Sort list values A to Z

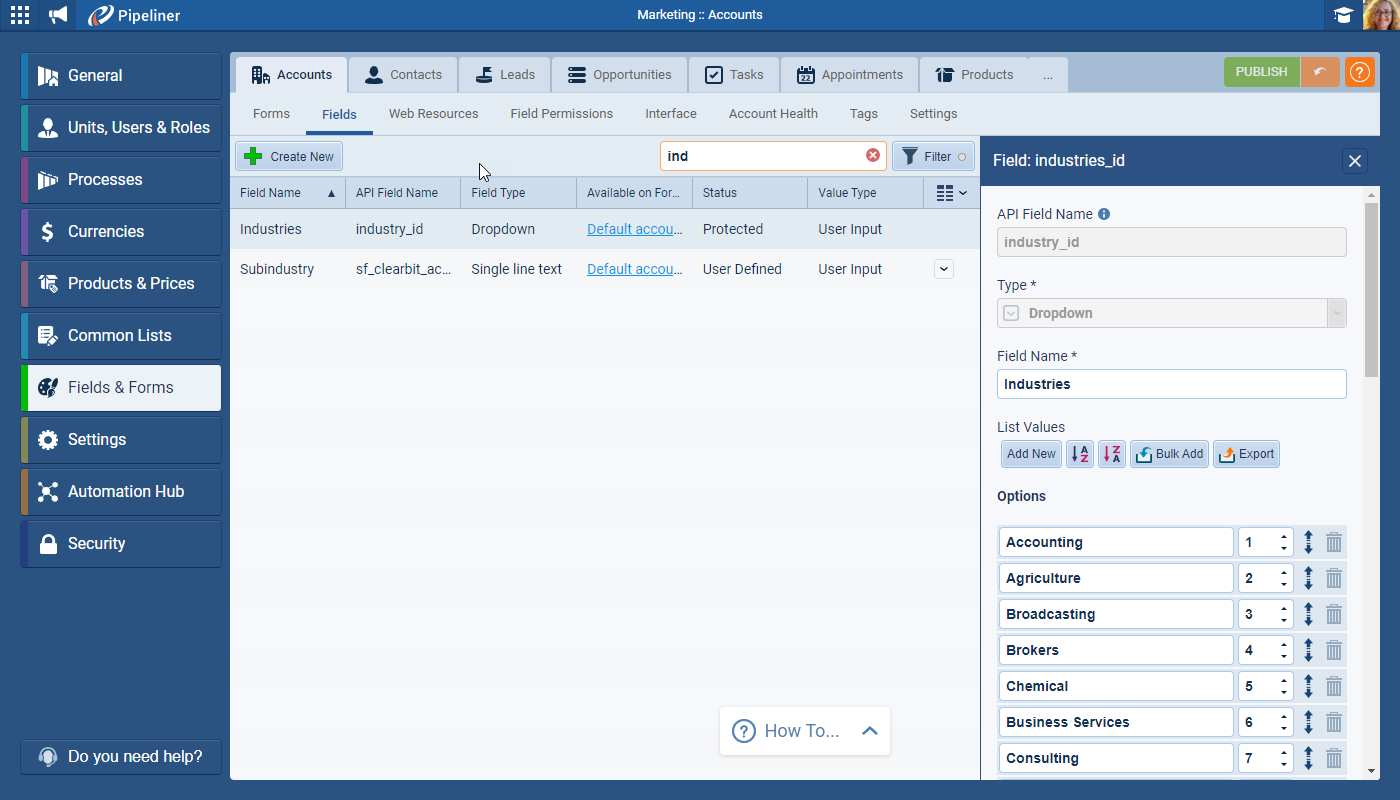pos(1080,454)
